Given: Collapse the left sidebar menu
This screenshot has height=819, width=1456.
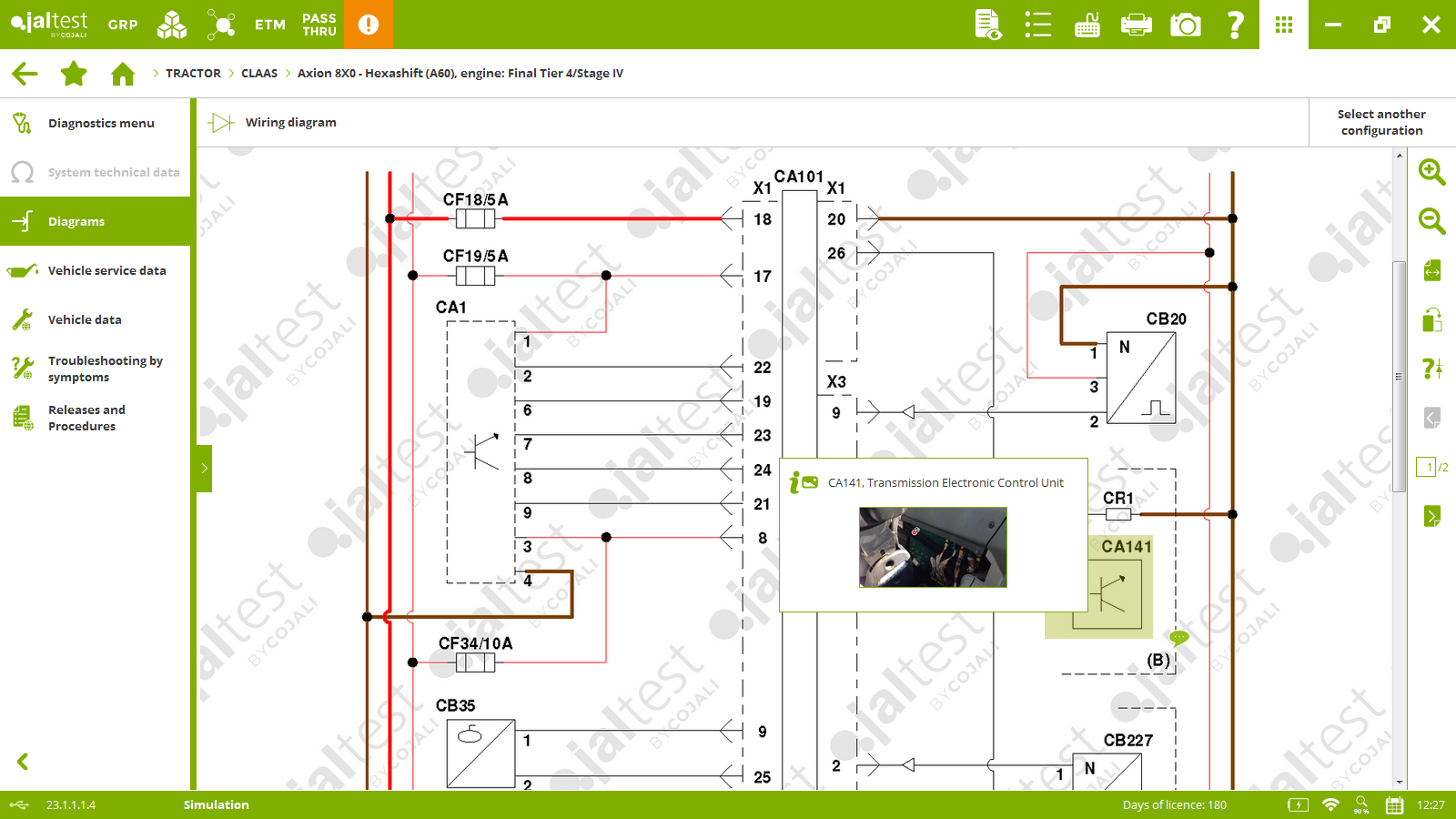Looking at the screenshot, I should [x=23, y=762].
